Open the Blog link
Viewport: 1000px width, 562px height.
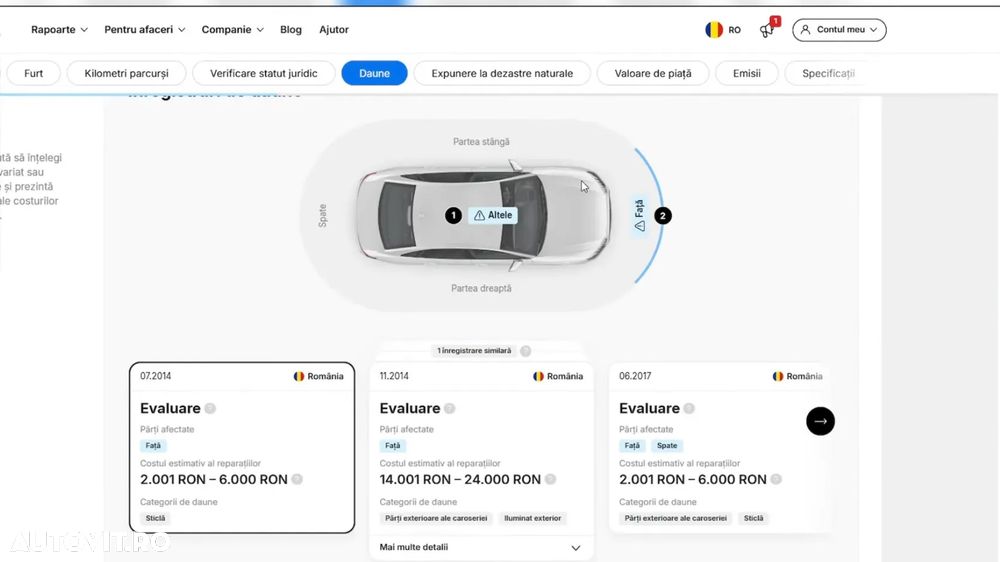coord(291,30)
